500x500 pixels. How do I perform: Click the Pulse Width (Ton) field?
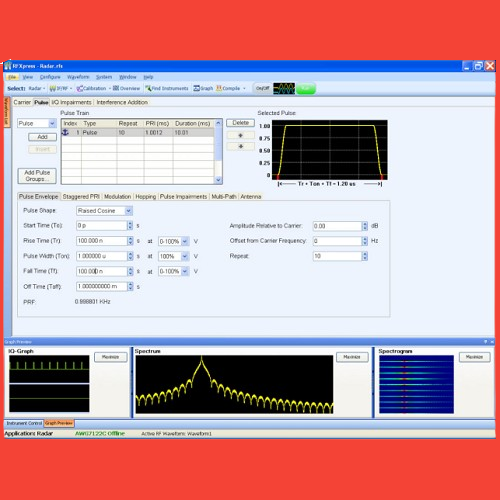[102, 256]
